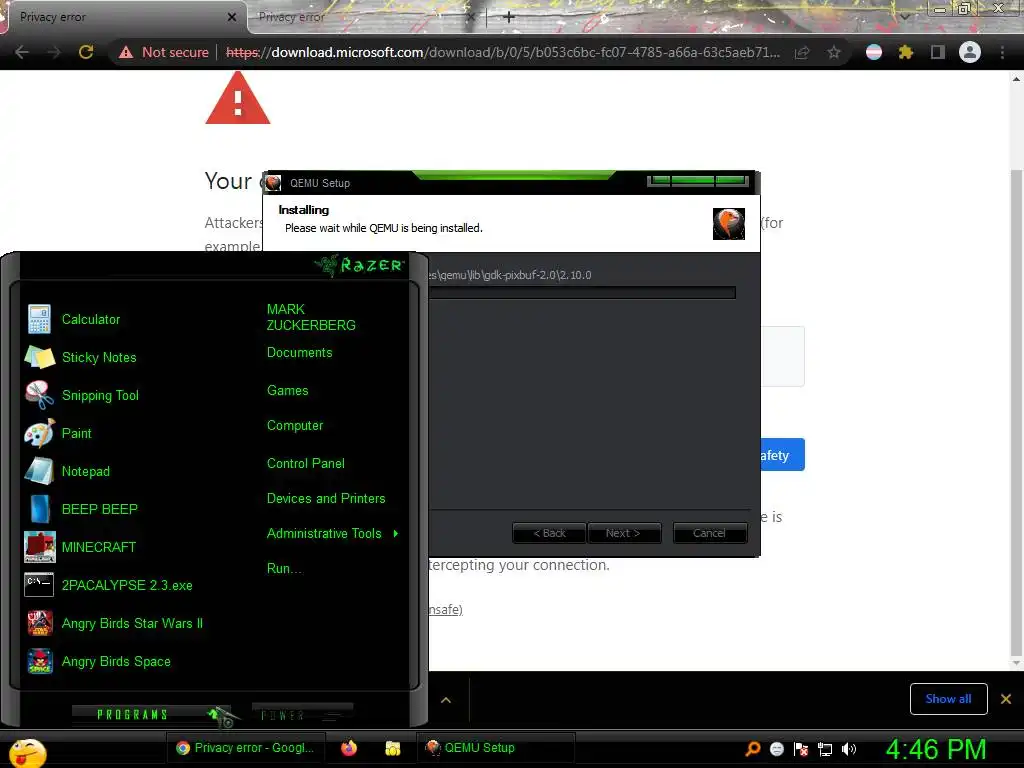Click Show all downloads button
The image size is (1024, 768).
948,699
